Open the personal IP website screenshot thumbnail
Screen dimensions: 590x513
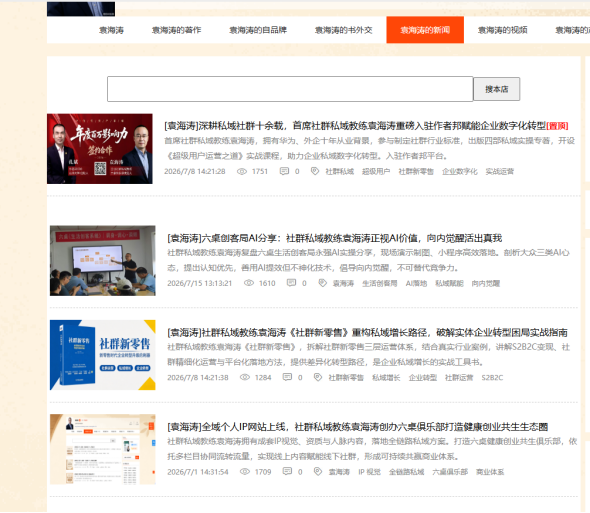click(103, 449)
